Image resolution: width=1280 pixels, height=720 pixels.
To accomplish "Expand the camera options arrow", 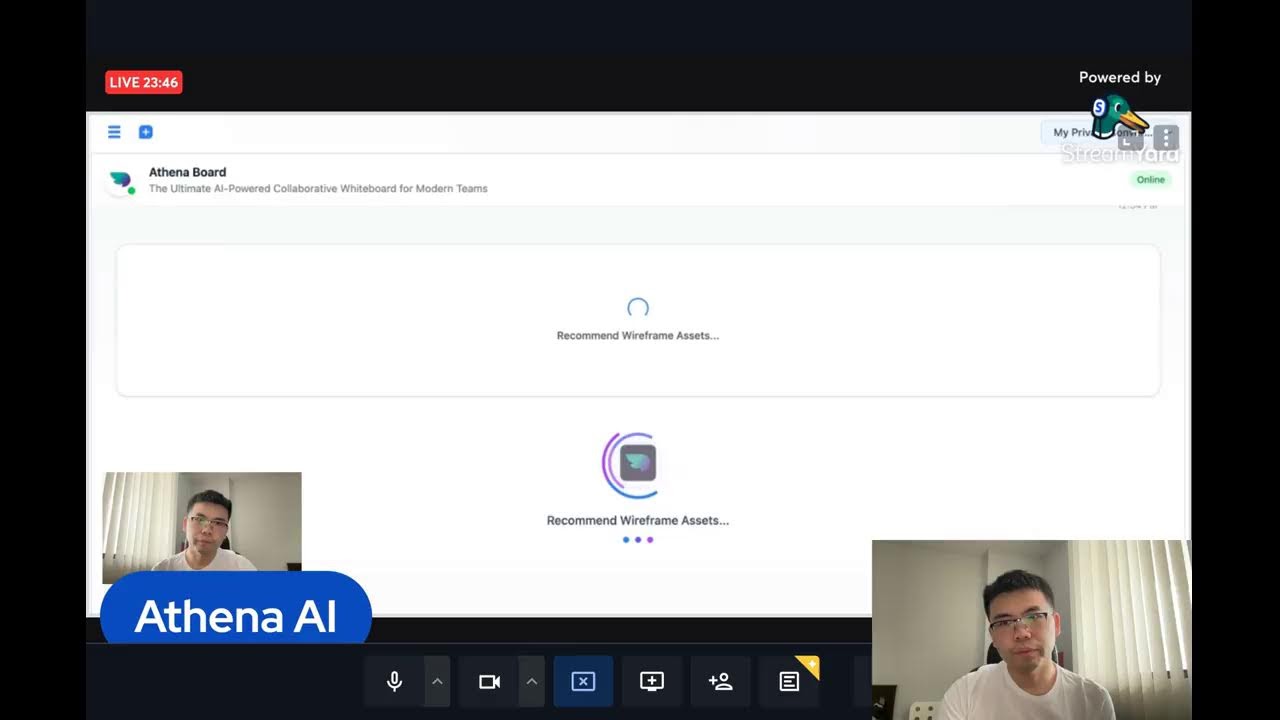I will click(532, 681).
